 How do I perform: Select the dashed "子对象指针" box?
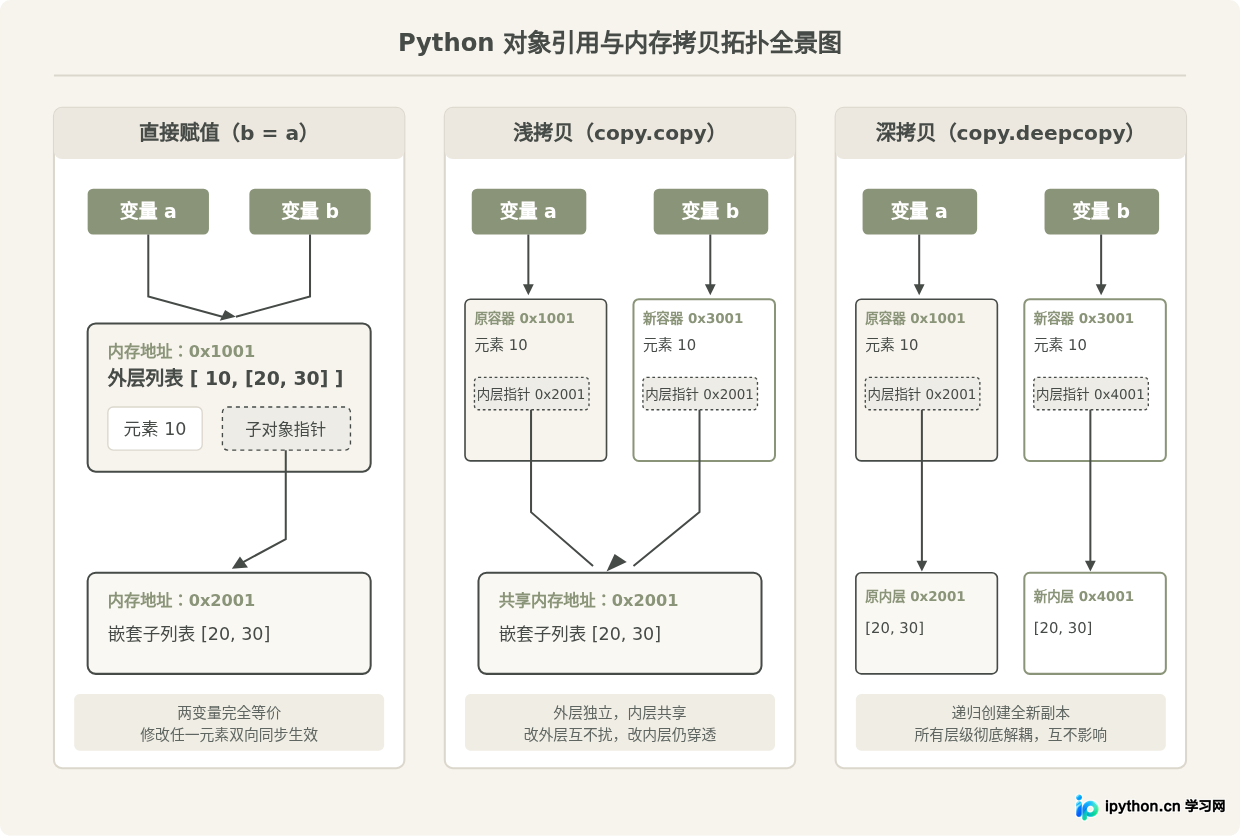pos(286,429)
